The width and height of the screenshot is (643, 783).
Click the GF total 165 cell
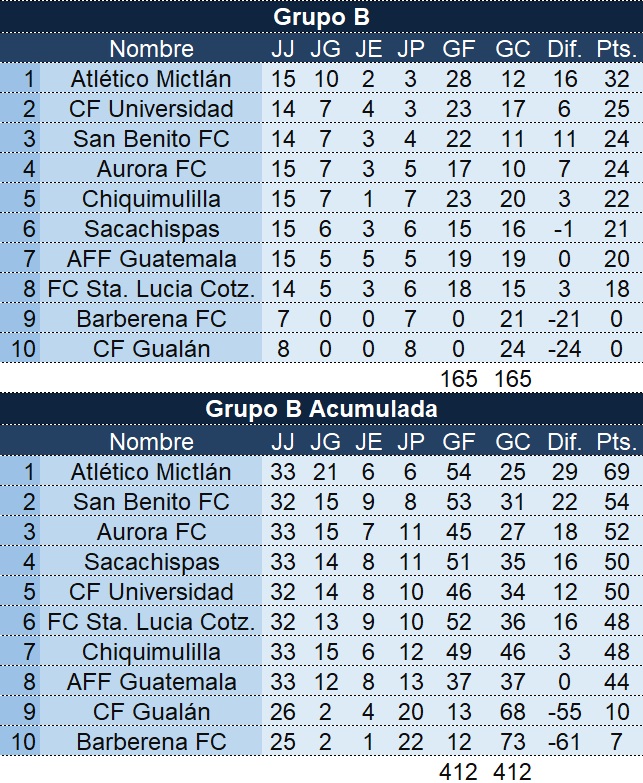click(x=458, y=378)
